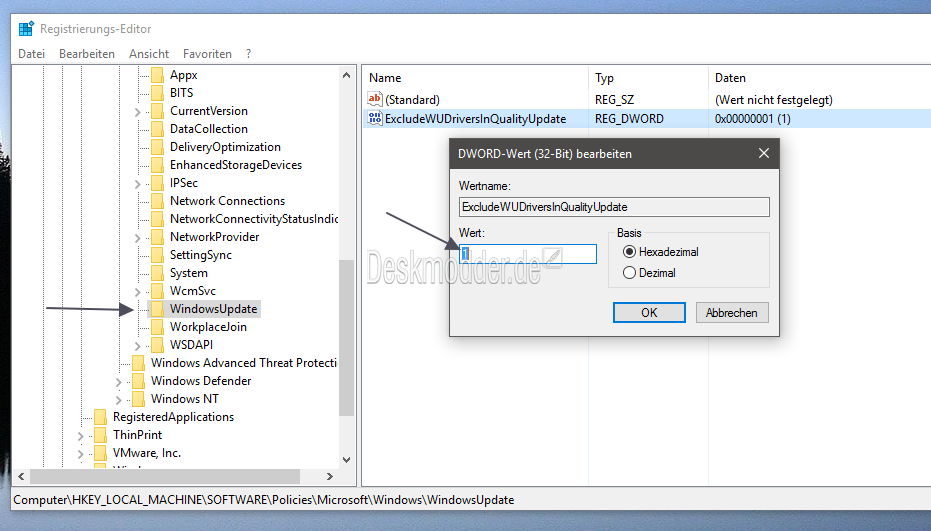The height and width of the screenshot is (531, 931).
Task: Click the REG_SZ string icon beside (Standard)
Action: pyautogui.click(x=375, y=99)
